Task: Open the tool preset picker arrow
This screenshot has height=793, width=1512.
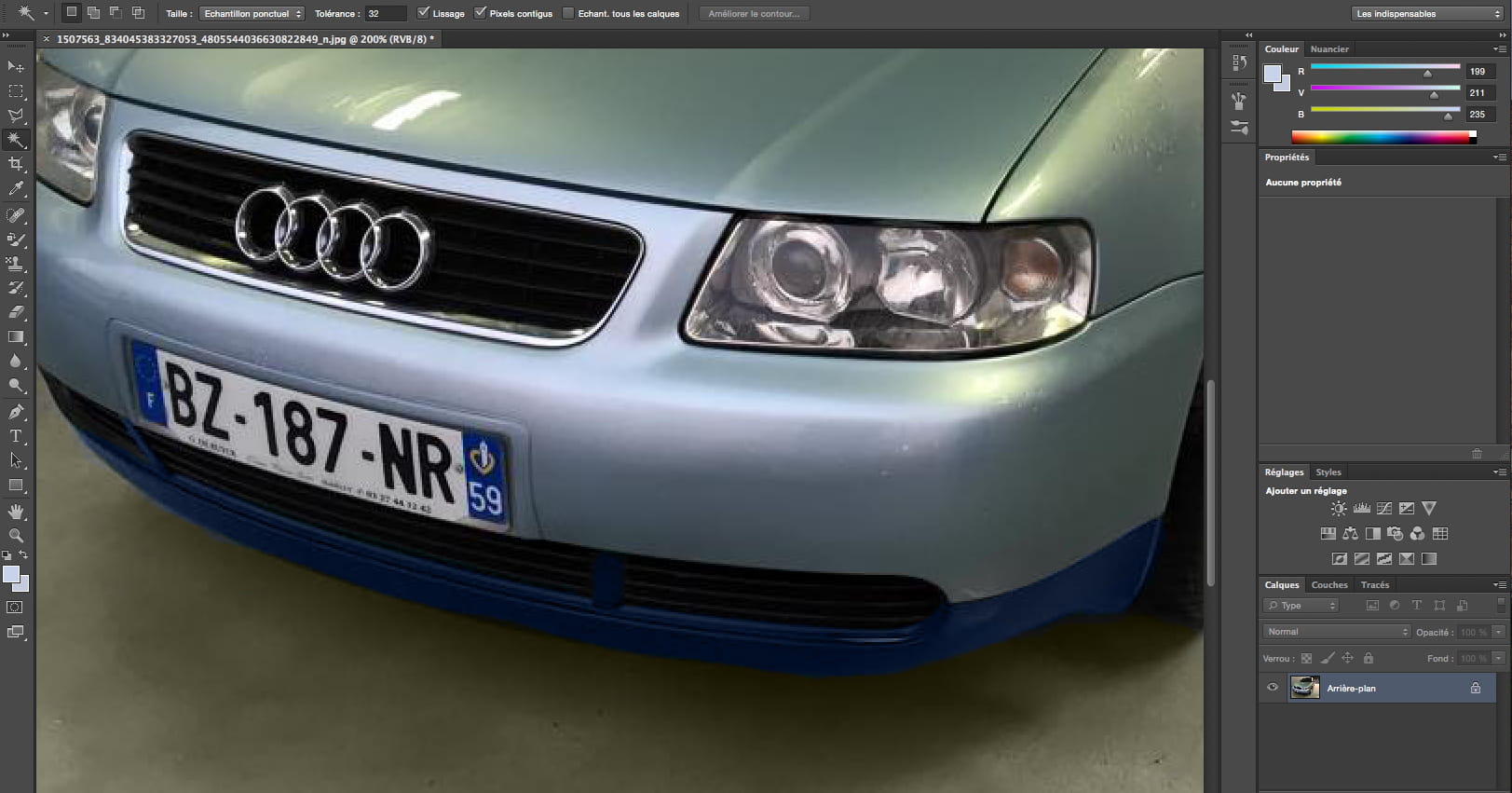Action: pyautogui.click(x=46, y=14)
